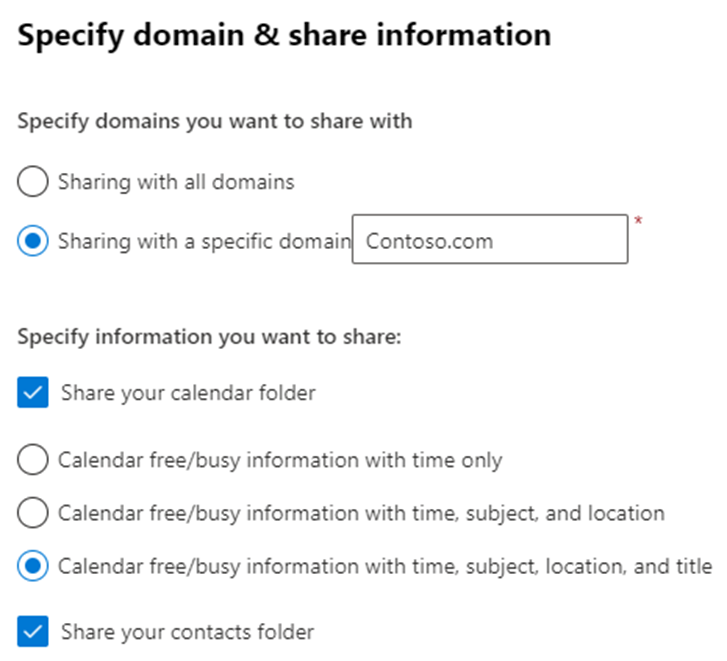Click the 'Contoso.com' text inside the field
Viewport: 727px width, 661px height.
pyautogui.click(x=429, y=241)
